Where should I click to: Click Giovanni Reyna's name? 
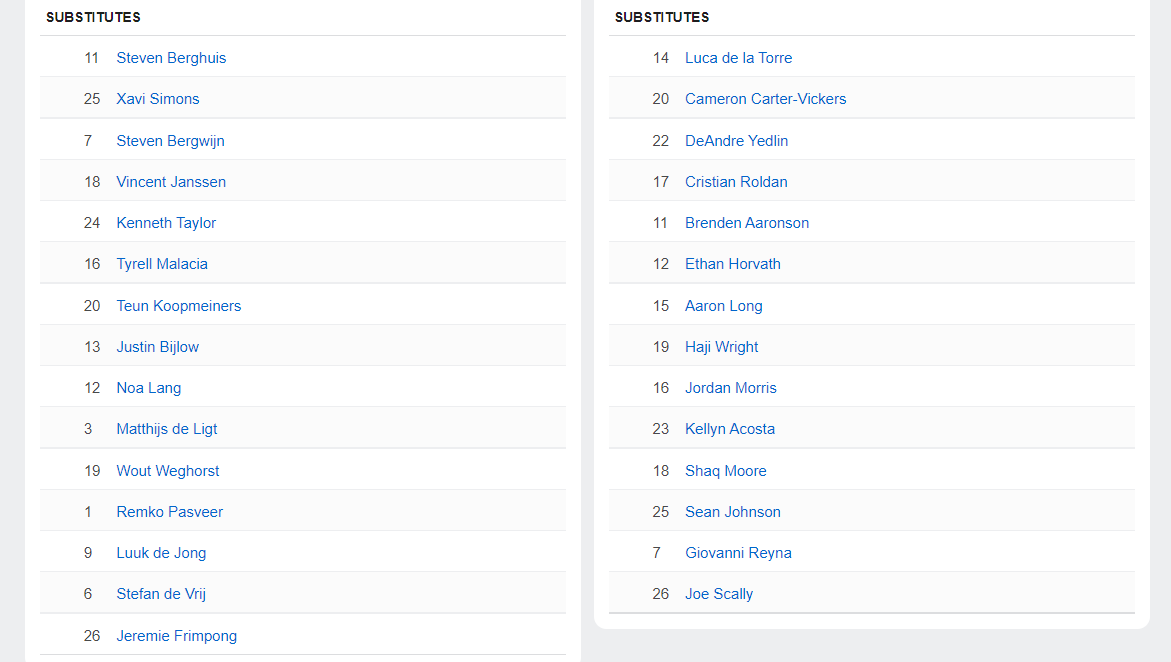pos(738,553)
